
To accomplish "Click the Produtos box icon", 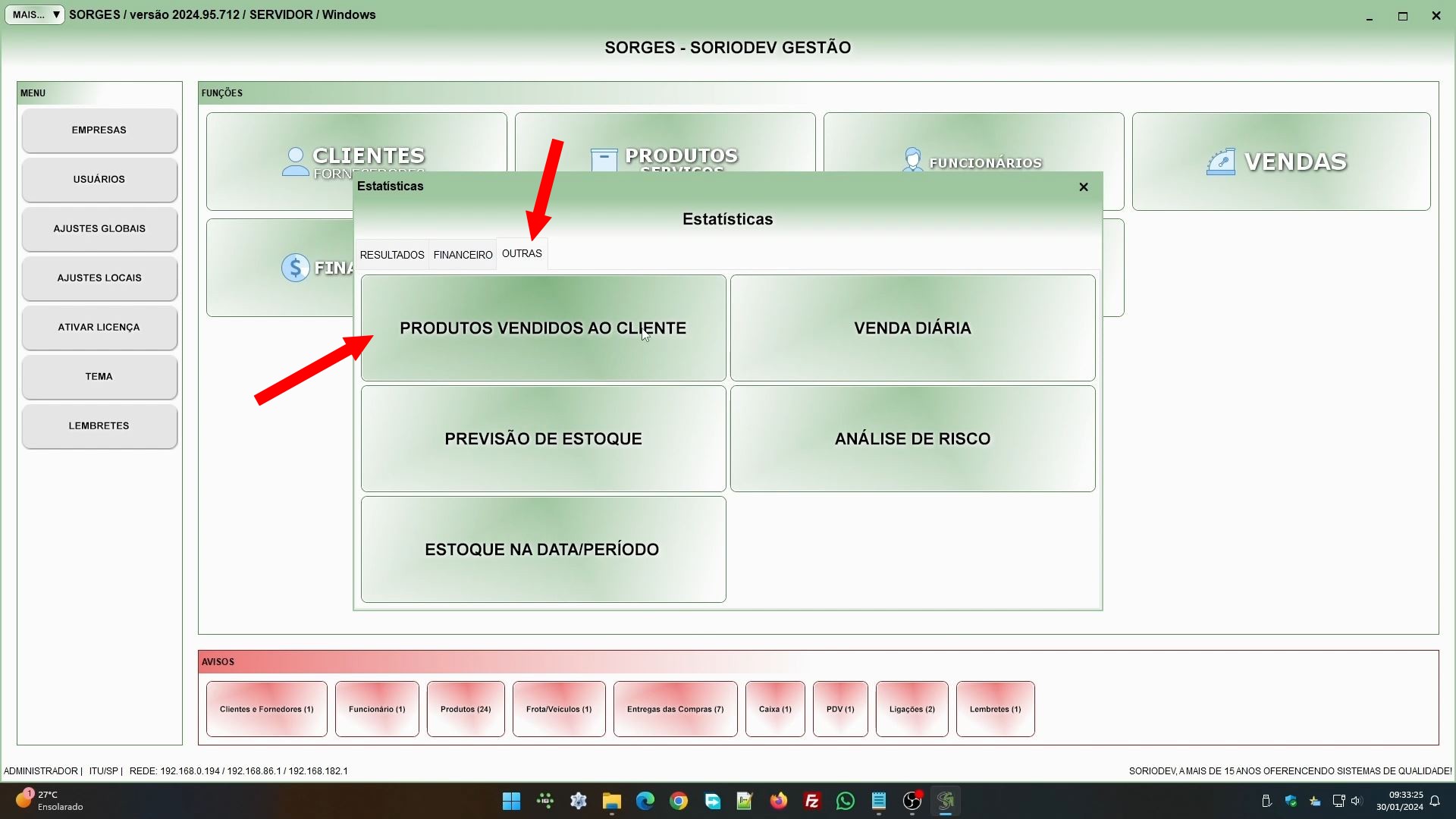I will pyautogui.click(x=604, y=159).
